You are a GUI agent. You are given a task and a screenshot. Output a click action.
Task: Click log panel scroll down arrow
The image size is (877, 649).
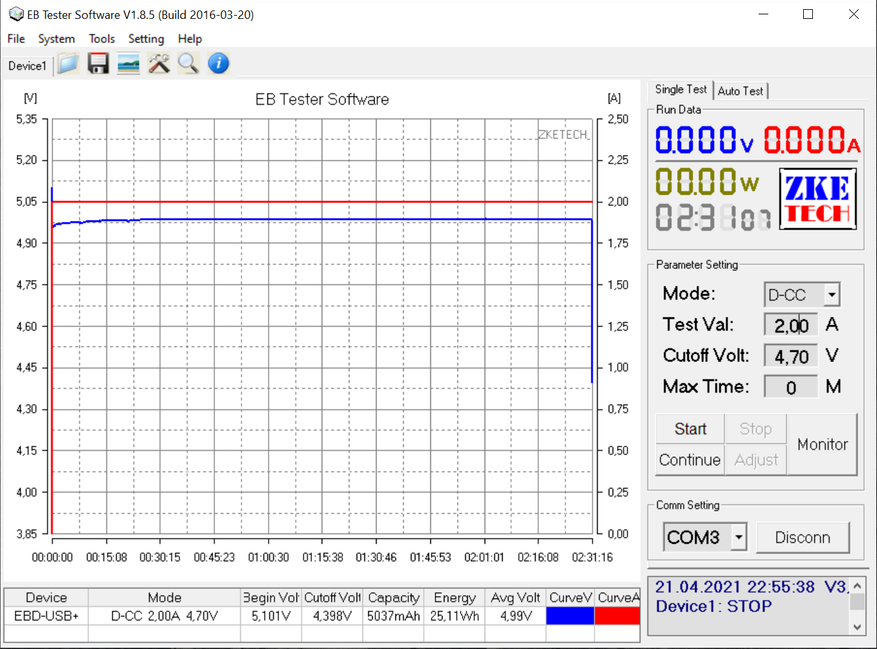(x=857, y=627)
